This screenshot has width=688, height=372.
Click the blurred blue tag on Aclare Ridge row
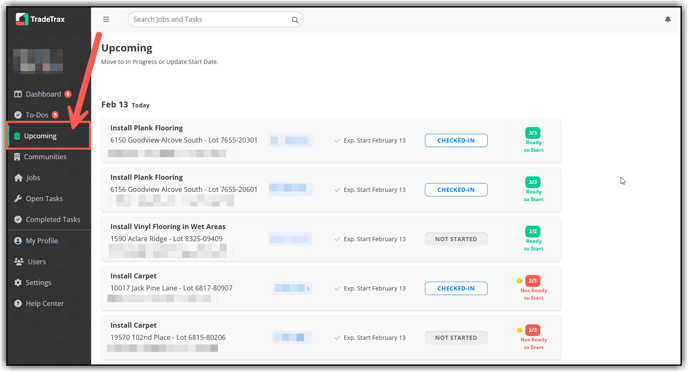tap(290, 239)
